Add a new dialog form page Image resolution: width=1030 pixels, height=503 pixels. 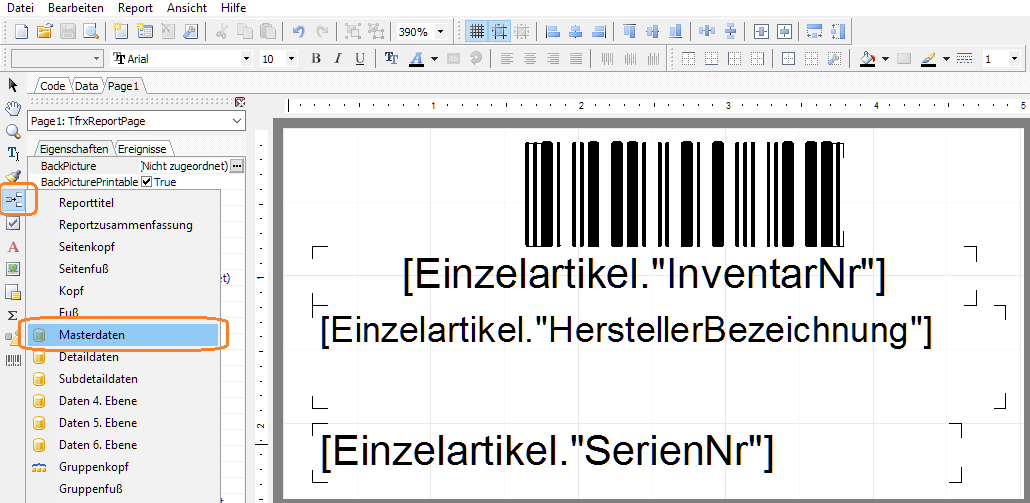[x=144, y=31]
